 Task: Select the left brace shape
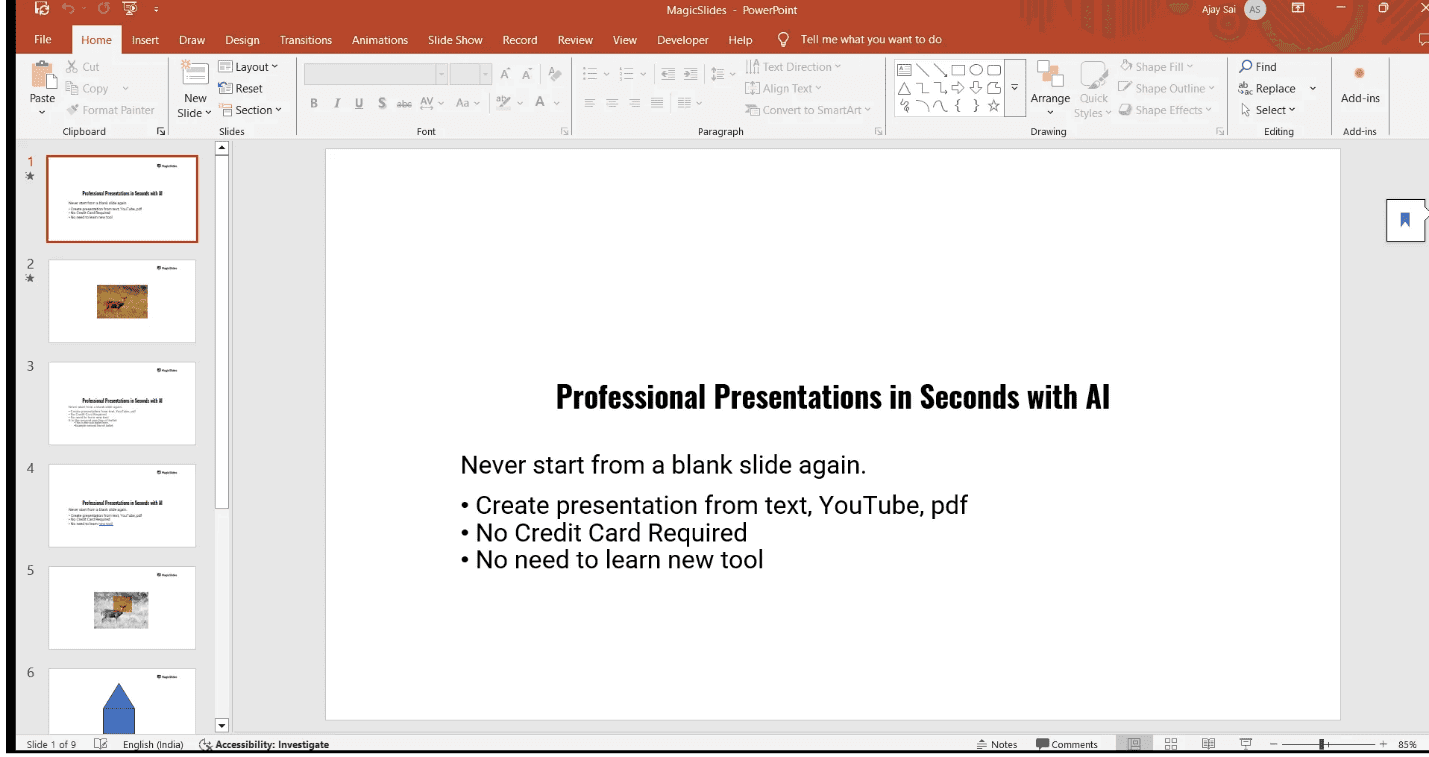[957, 106]
